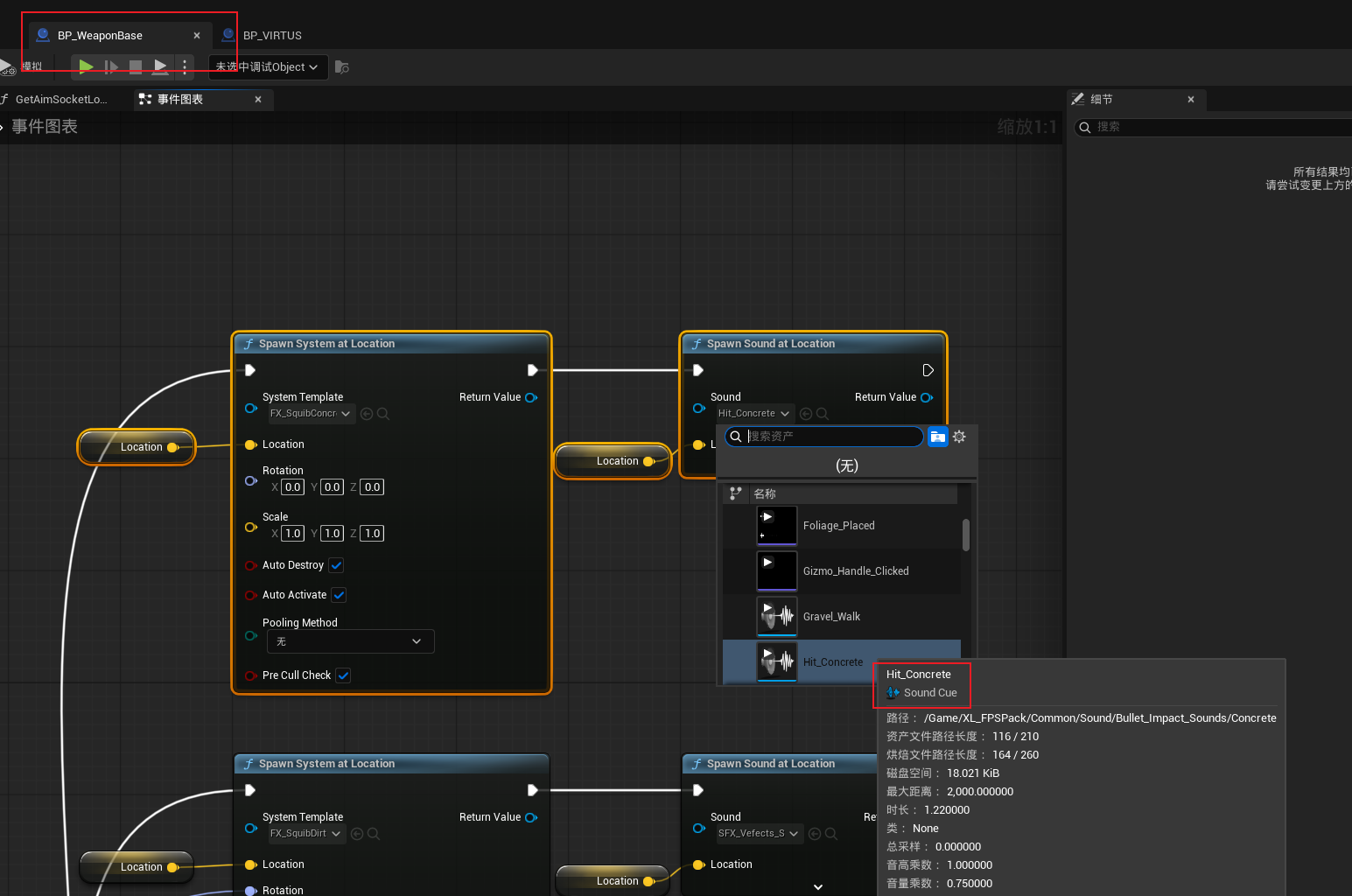Click the yellow Scale input pin
Image resolution: width=1352 pixels, height=896 pixels.
pyautogui.click(x=251, y=527)
